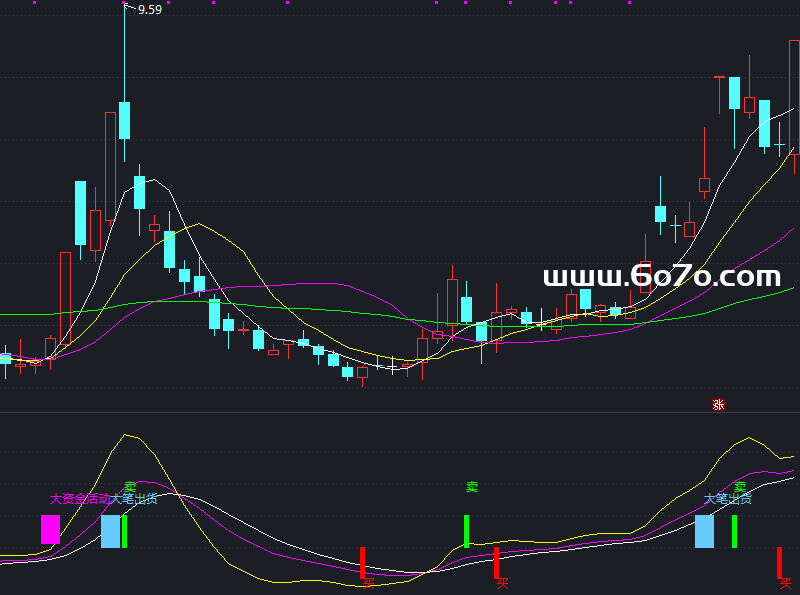Click the peak of the yellow indicator line
Screen dimensions: 800x595
(x=125, y=435)
